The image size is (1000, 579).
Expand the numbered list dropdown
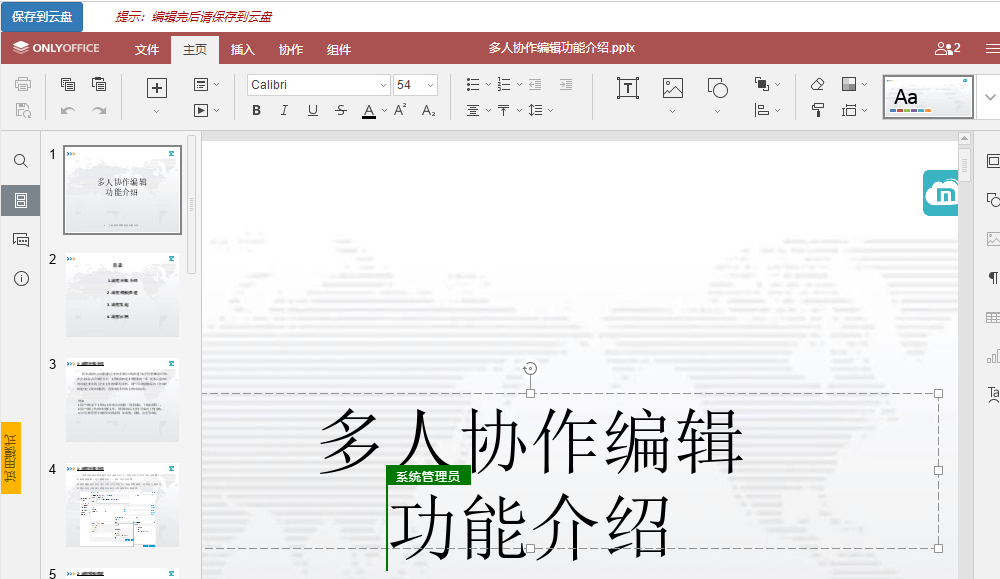pos(519,84)
